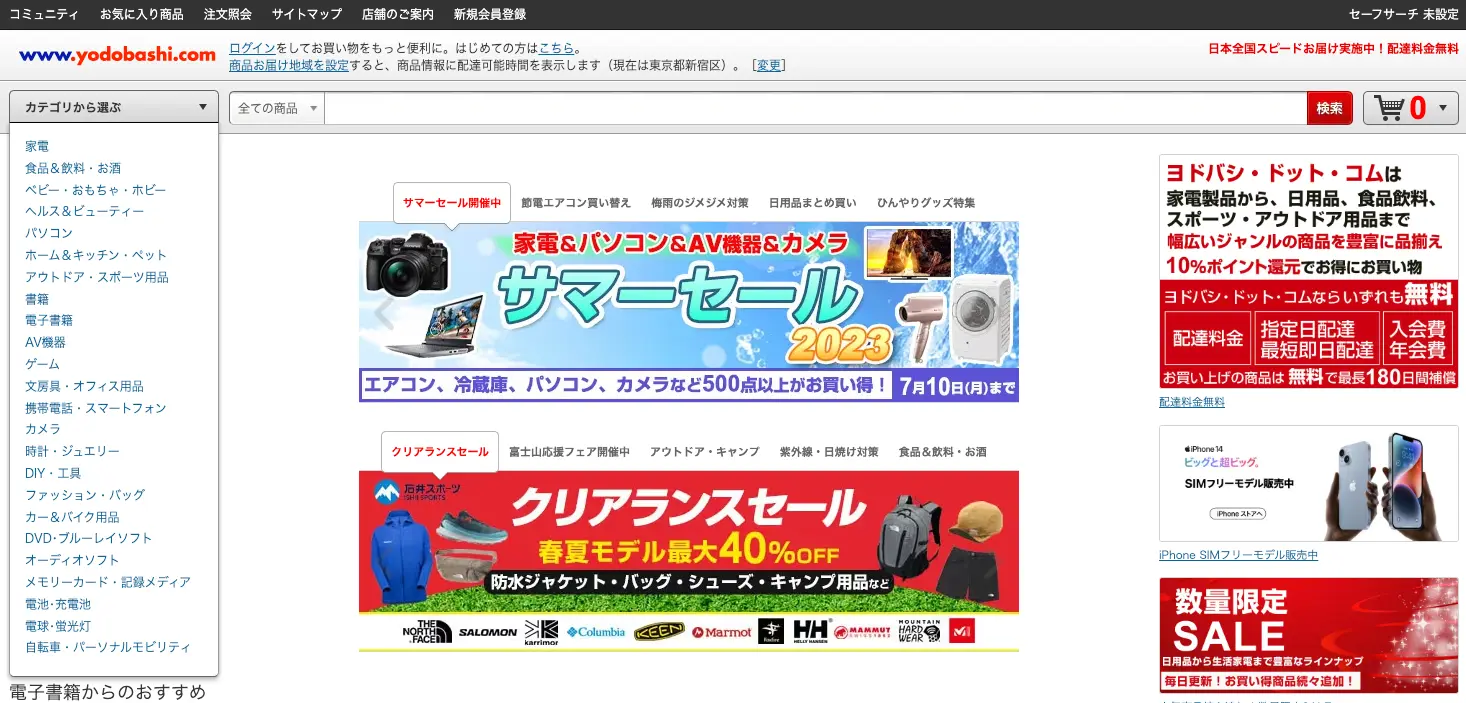
Task: Select ホーム&キッチン・ペット category
Action: point(96,255)
